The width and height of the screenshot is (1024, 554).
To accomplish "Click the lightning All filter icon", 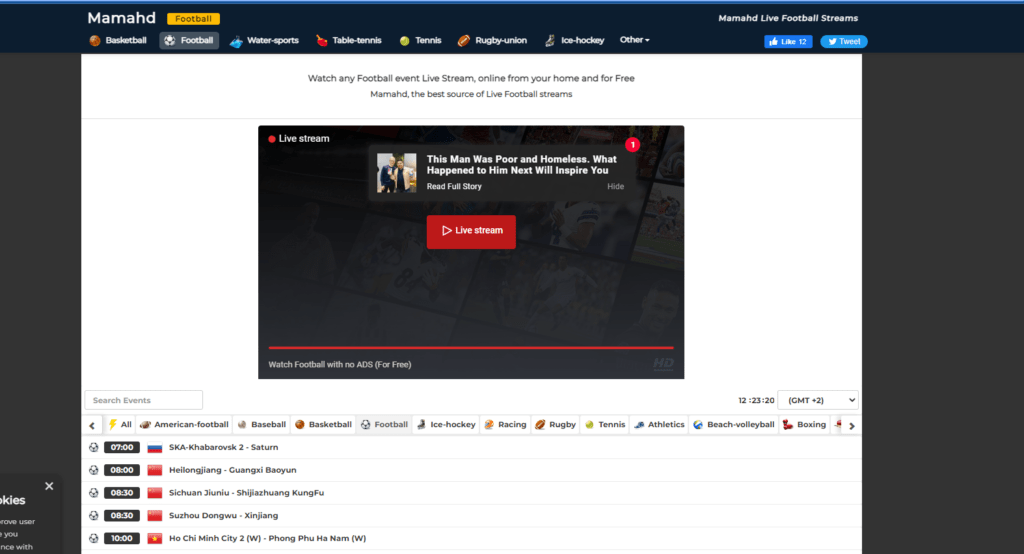I will click(113, 425).
